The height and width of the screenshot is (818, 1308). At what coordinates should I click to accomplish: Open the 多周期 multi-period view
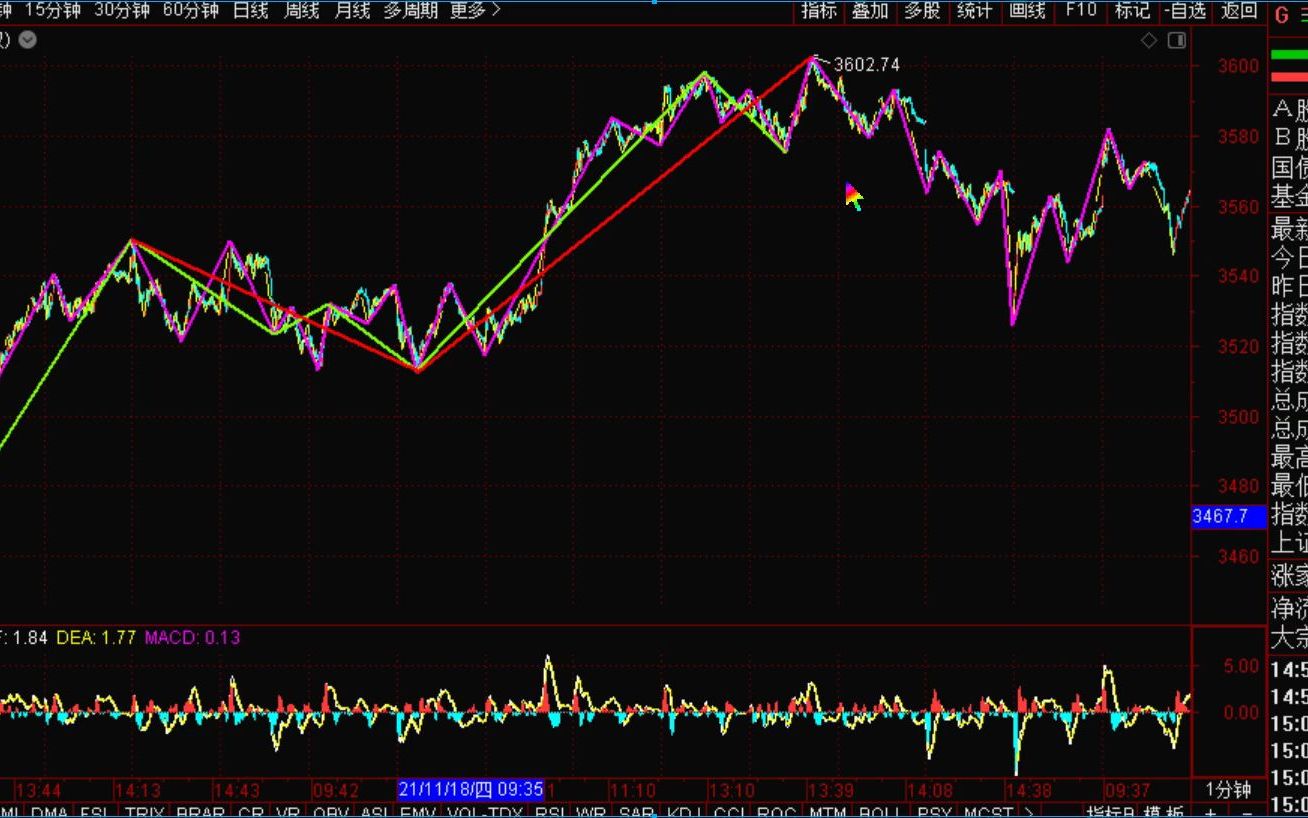410,10
